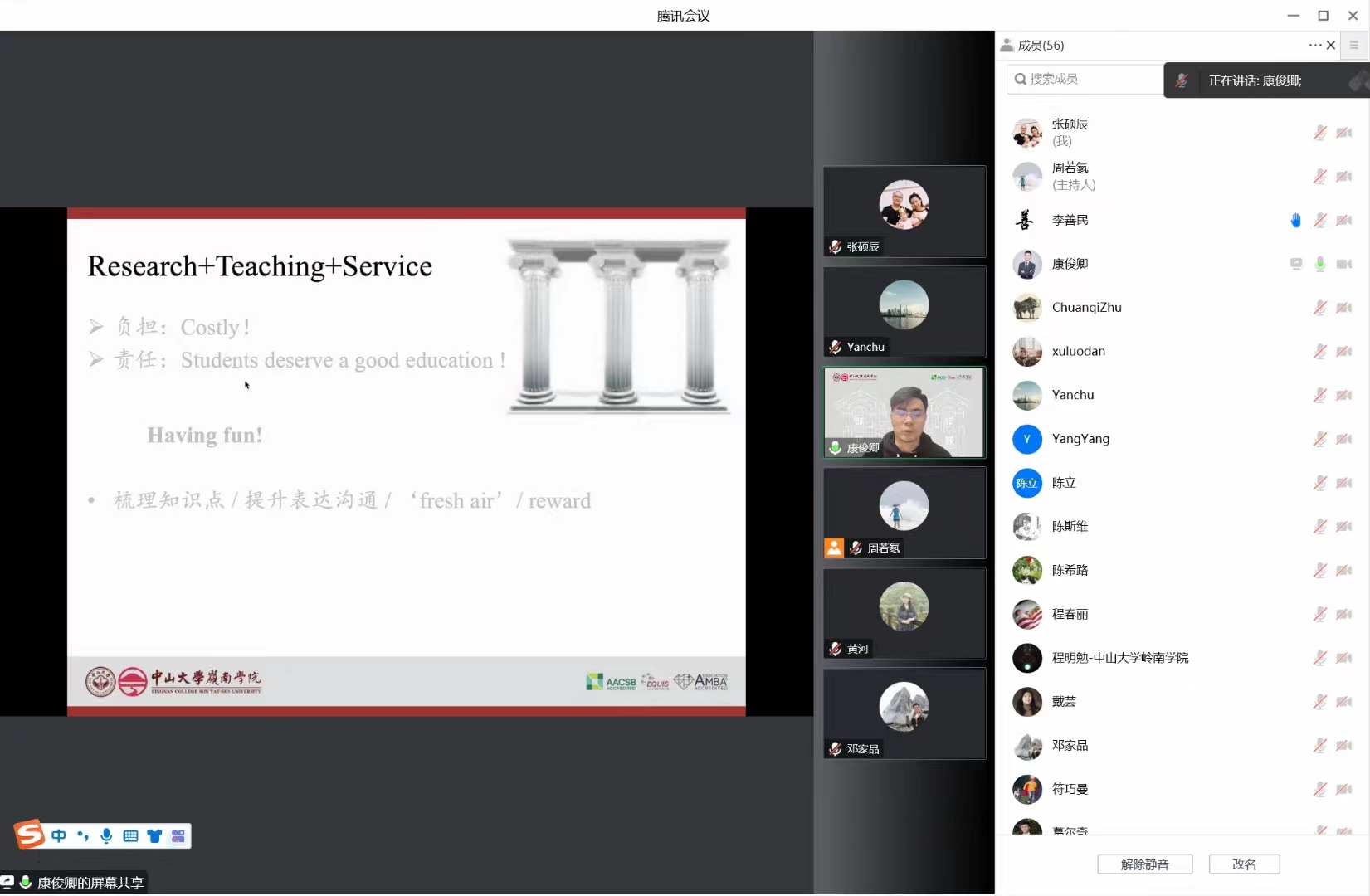
Task: Select 程明勉-中山大学岭南学院 in member list
Action: (x=1119, y=658)
